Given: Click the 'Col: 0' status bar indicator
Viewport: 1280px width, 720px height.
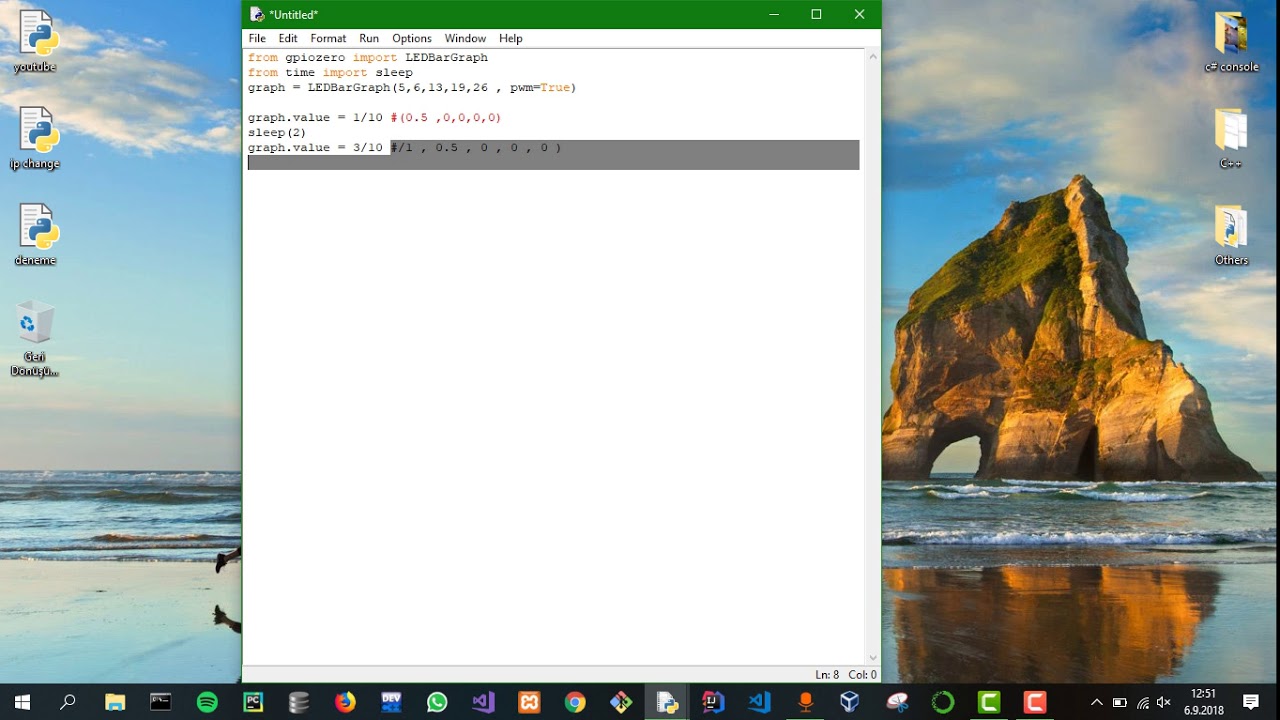Looking at the screenshot, I should [x=862, y=675].
